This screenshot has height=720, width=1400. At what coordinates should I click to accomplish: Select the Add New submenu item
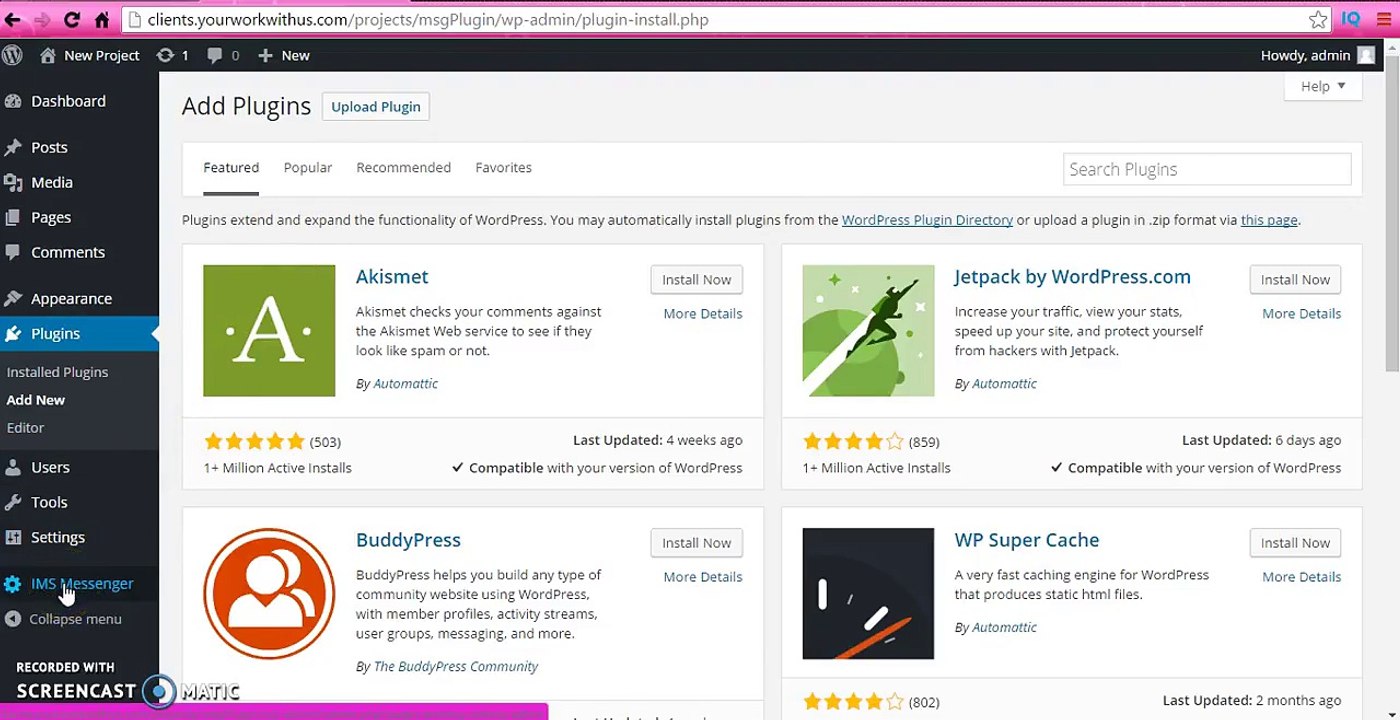[36, 400]
